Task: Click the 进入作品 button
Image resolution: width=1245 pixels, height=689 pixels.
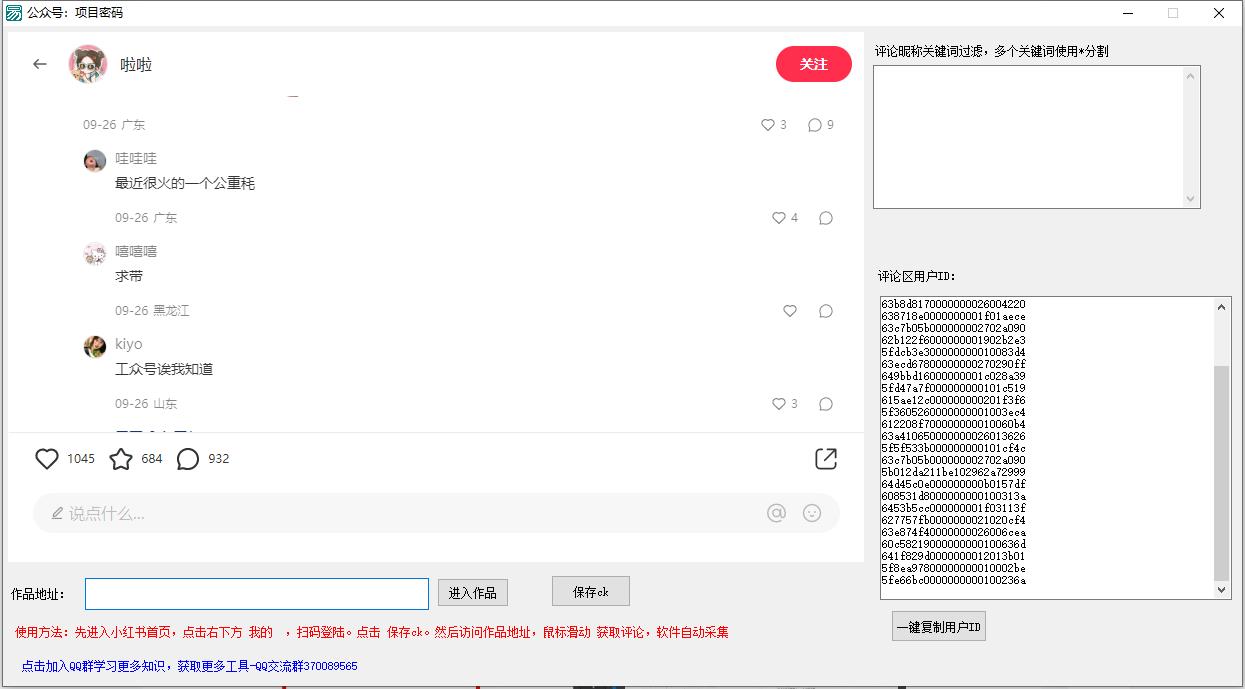Action: point(472,592)
